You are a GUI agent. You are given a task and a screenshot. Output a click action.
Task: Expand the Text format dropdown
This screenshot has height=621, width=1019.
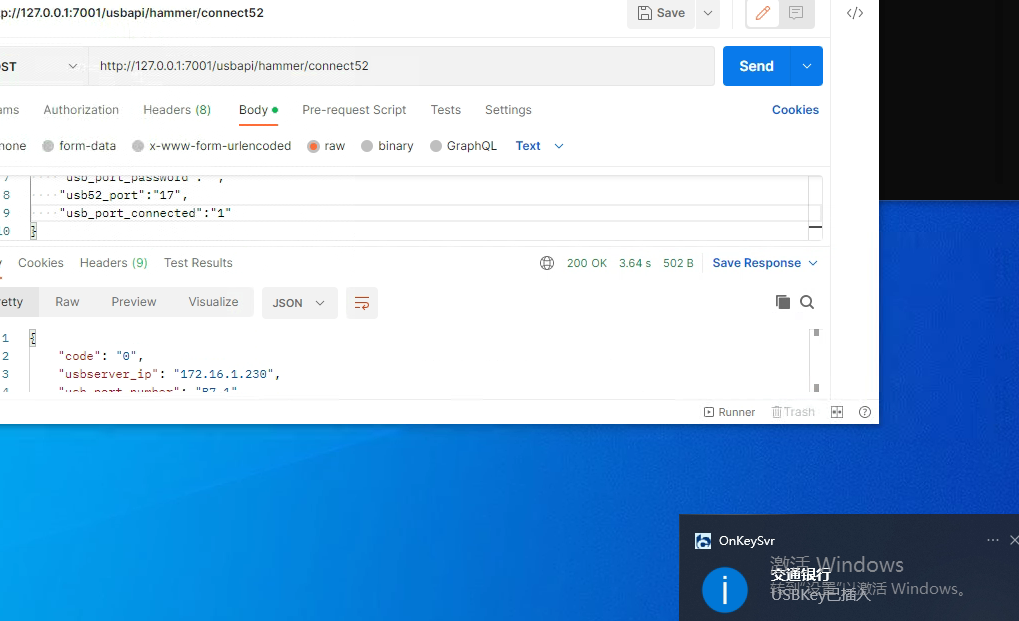[540, 146]
